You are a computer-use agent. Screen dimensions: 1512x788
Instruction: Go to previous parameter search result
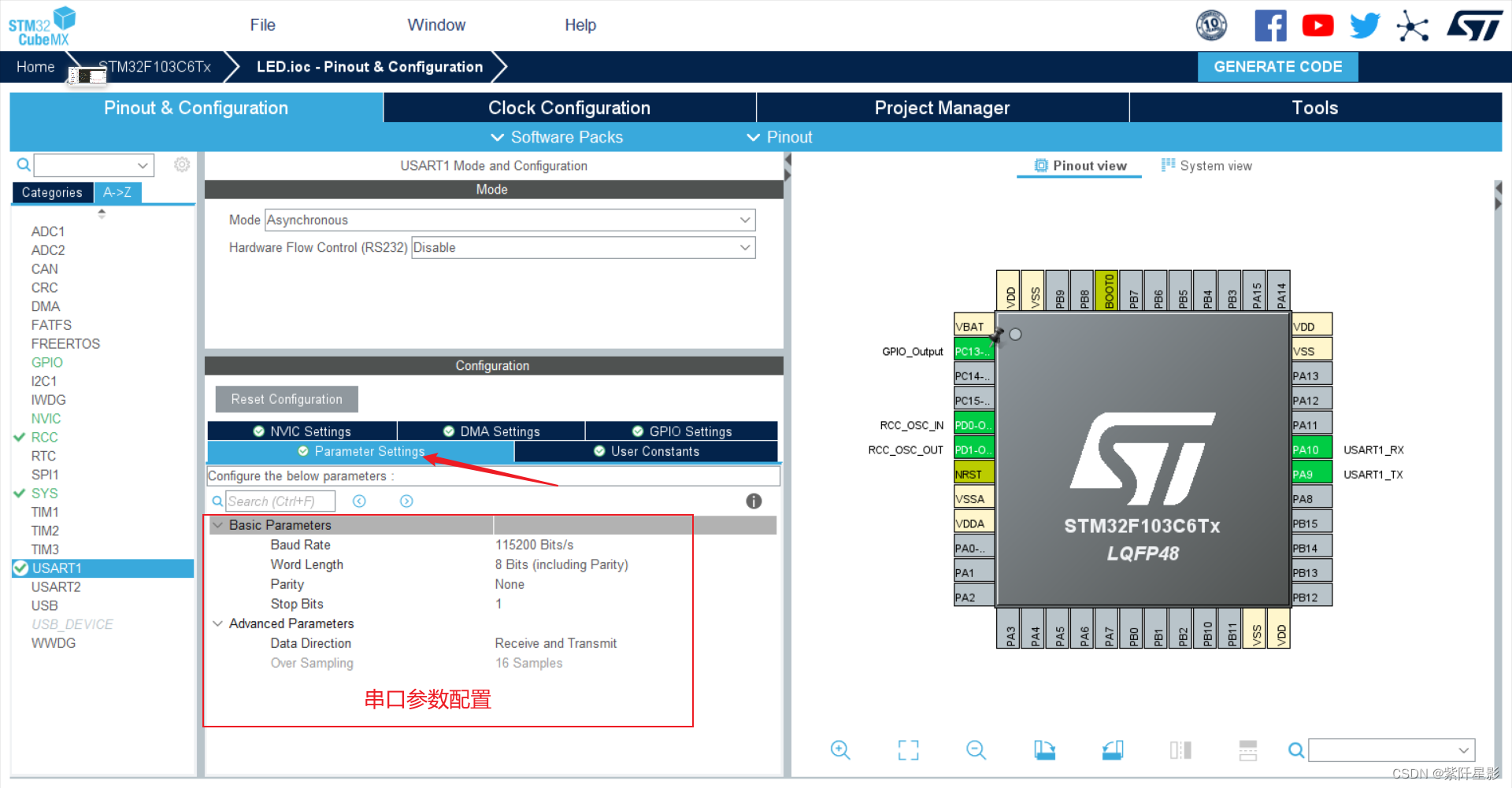pyautogui.click(x=359, y=501)
